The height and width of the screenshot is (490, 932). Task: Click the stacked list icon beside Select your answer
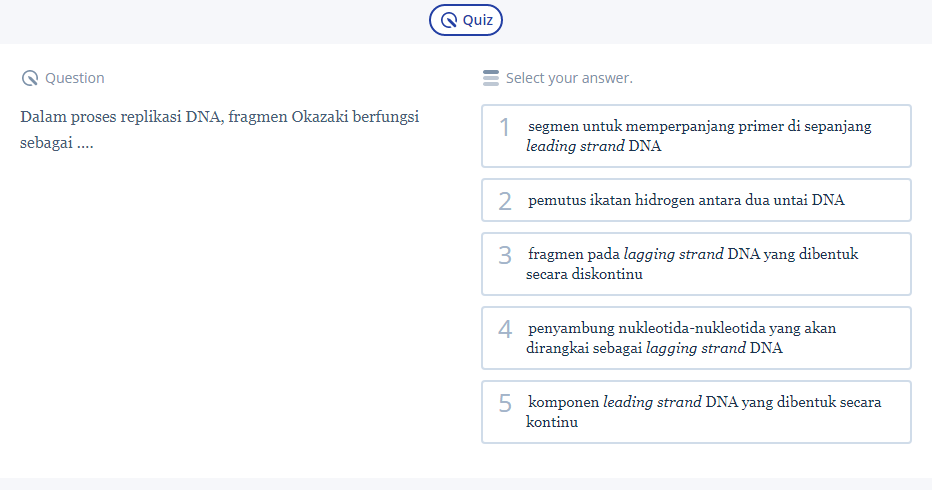pyautogui.click(x=490, y=78)
